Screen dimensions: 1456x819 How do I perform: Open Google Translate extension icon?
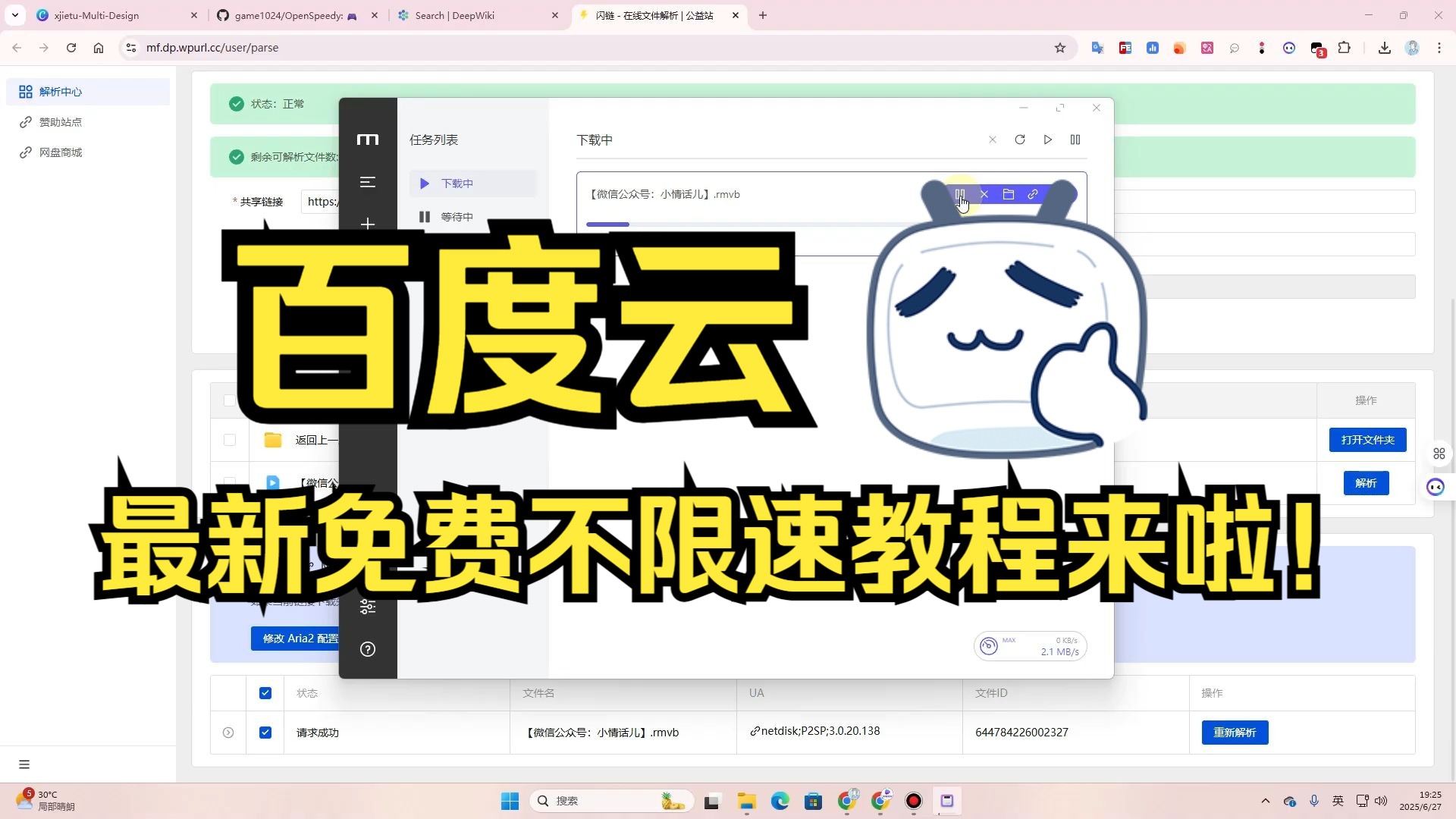[x=1097, y=48]
